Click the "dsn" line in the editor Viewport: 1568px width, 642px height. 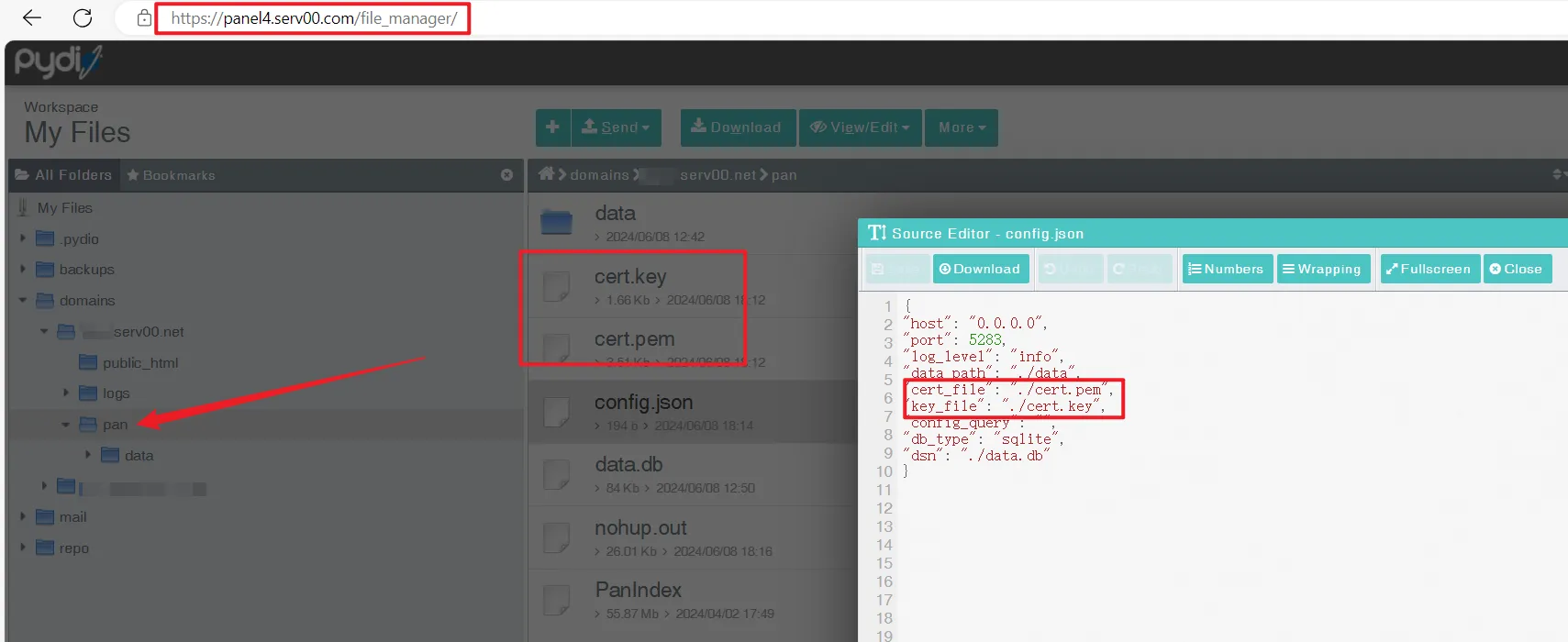(x=977, y=456)
